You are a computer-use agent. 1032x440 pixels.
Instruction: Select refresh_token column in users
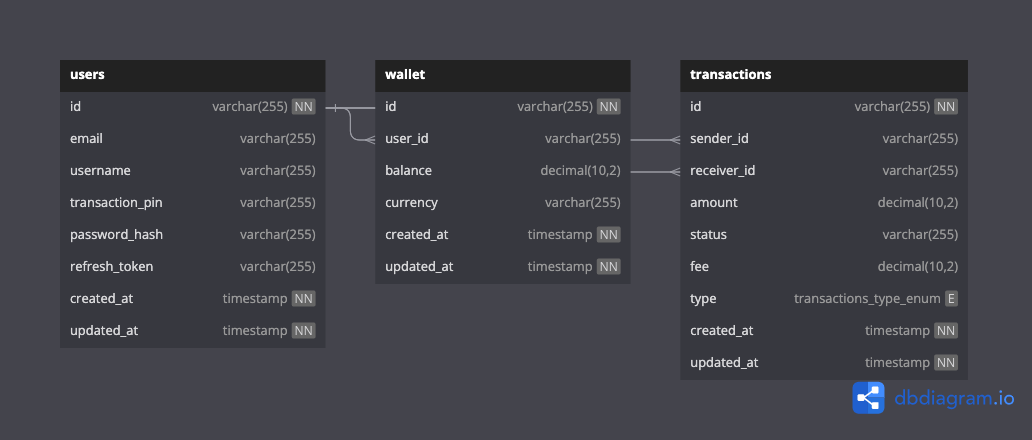[x=192, y=266]
